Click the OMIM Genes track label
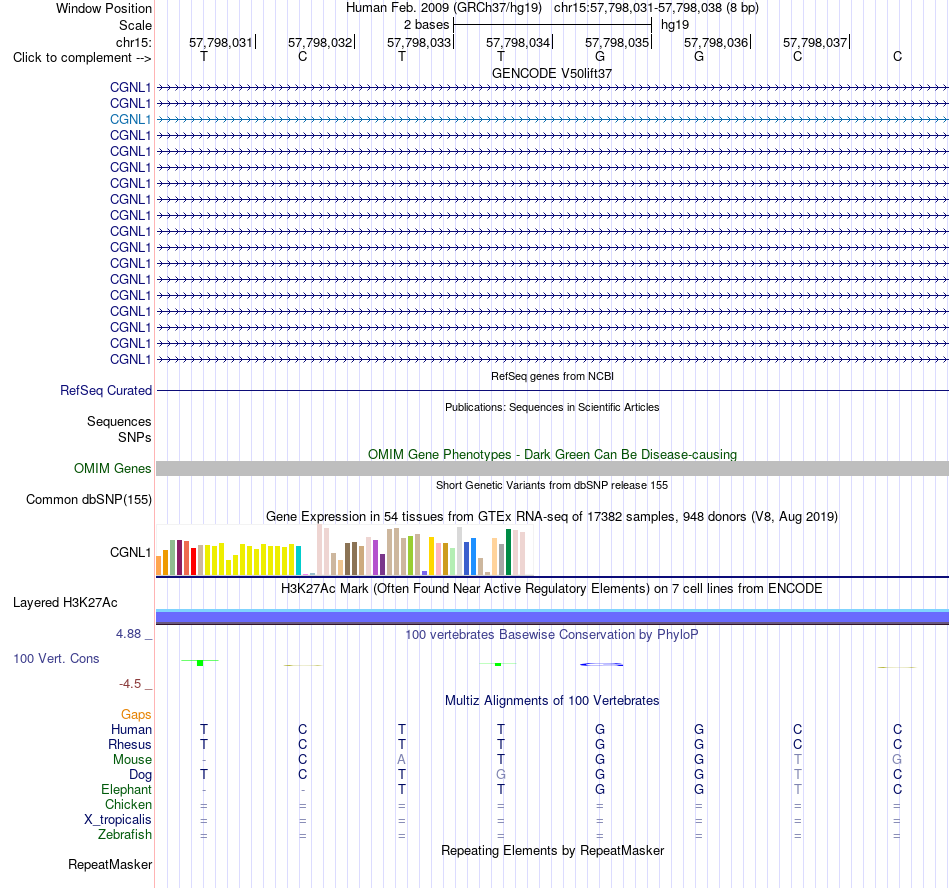This screenshot has width=950, height=888. point(113,468)
